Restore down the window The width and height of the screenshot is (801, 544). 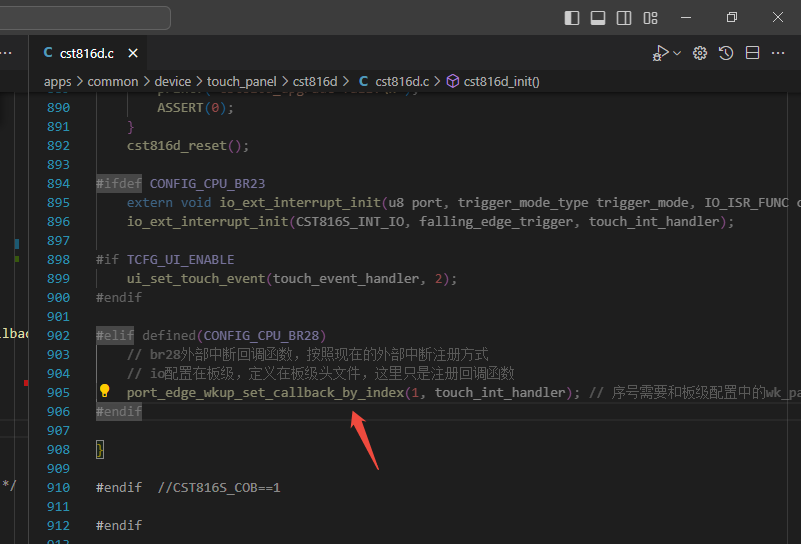tap(732, 18)
